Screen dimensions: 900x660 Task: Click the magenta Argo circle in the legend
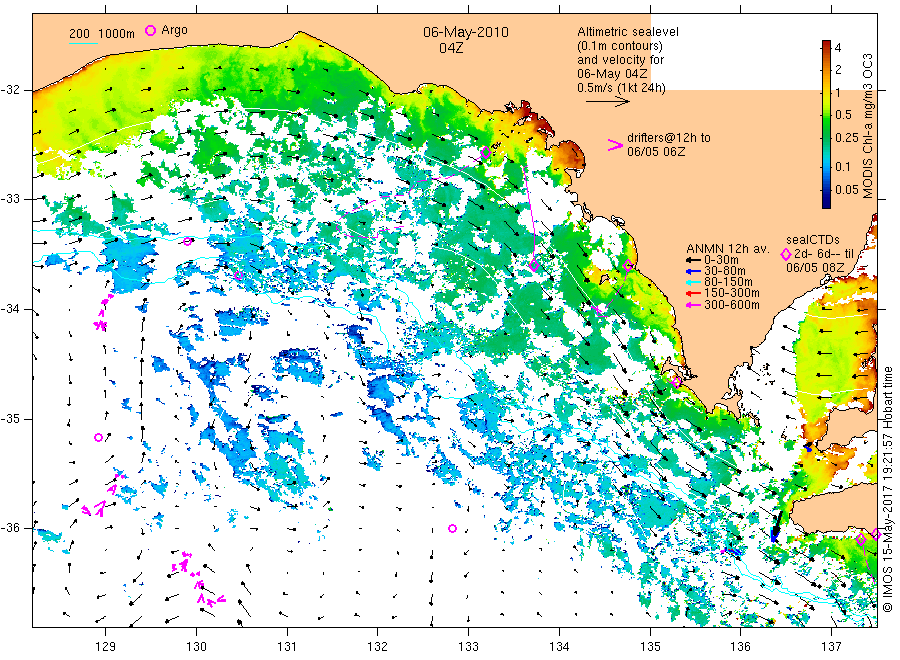150,30
